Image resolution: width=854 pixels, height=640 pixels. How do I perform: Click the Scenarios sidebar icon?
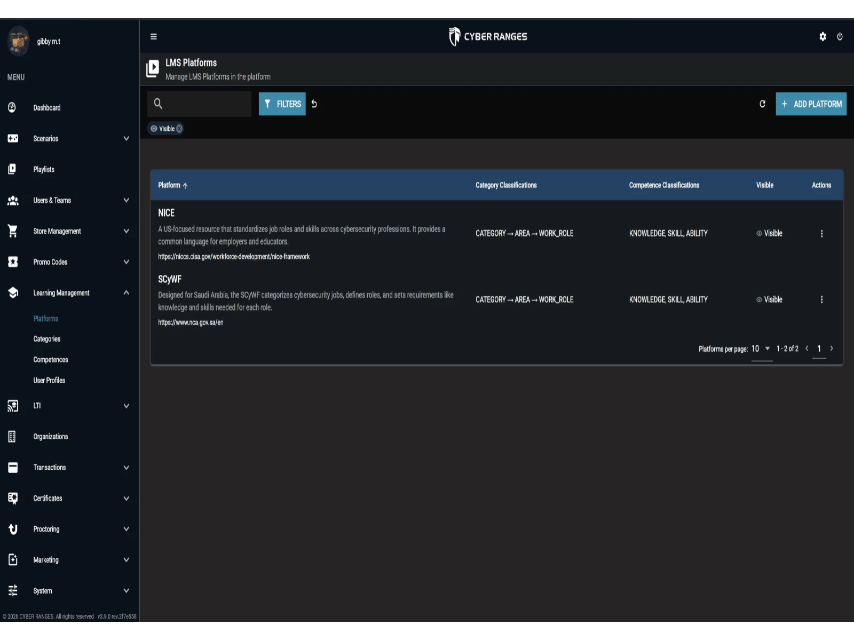[x=13, y=138]
